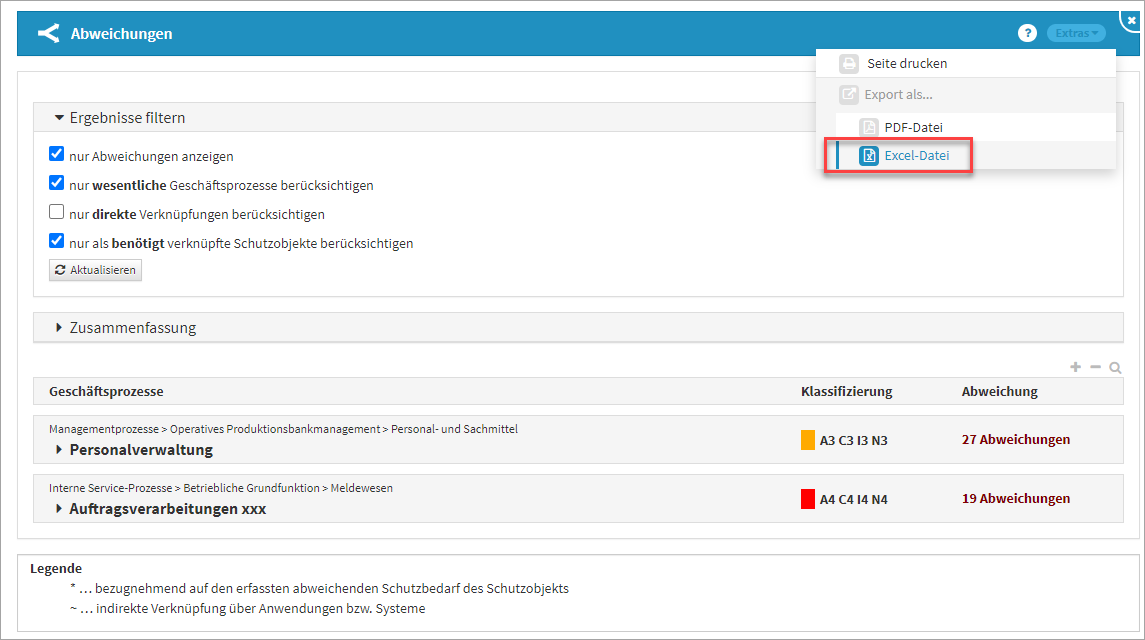Select Seite drucken menu entry

point(906,63)
